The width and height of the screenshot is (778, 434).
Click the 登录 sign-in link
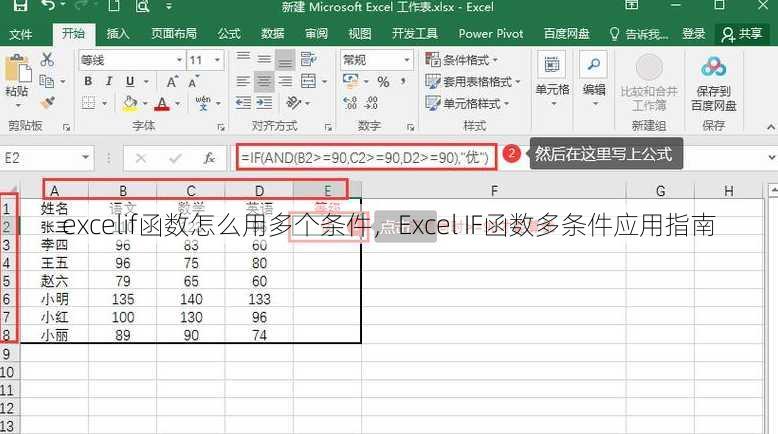pos(693,34)
